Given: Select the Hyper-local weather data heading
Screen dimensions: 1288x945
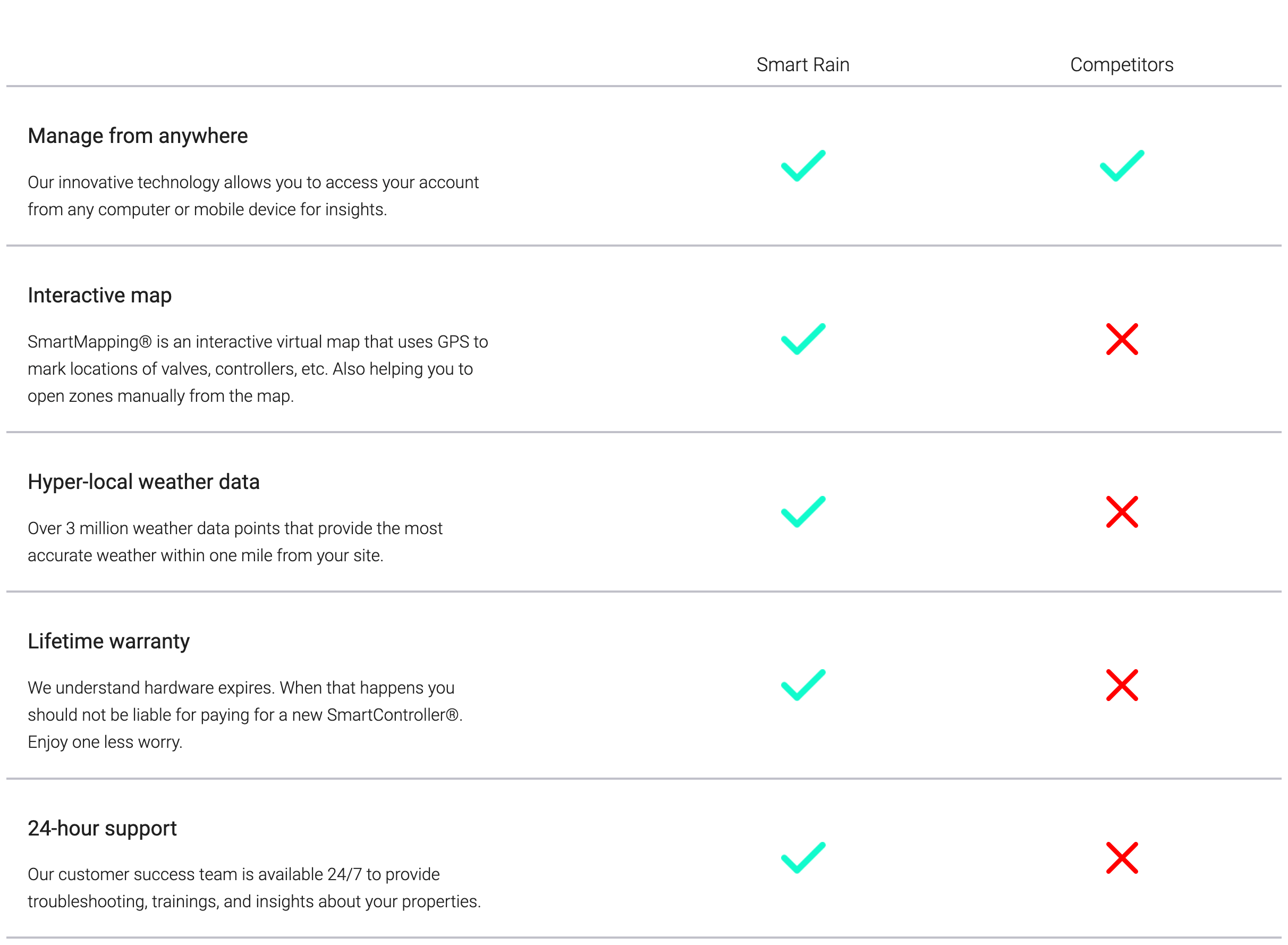Looking at the screenshot, I should 143,482.
